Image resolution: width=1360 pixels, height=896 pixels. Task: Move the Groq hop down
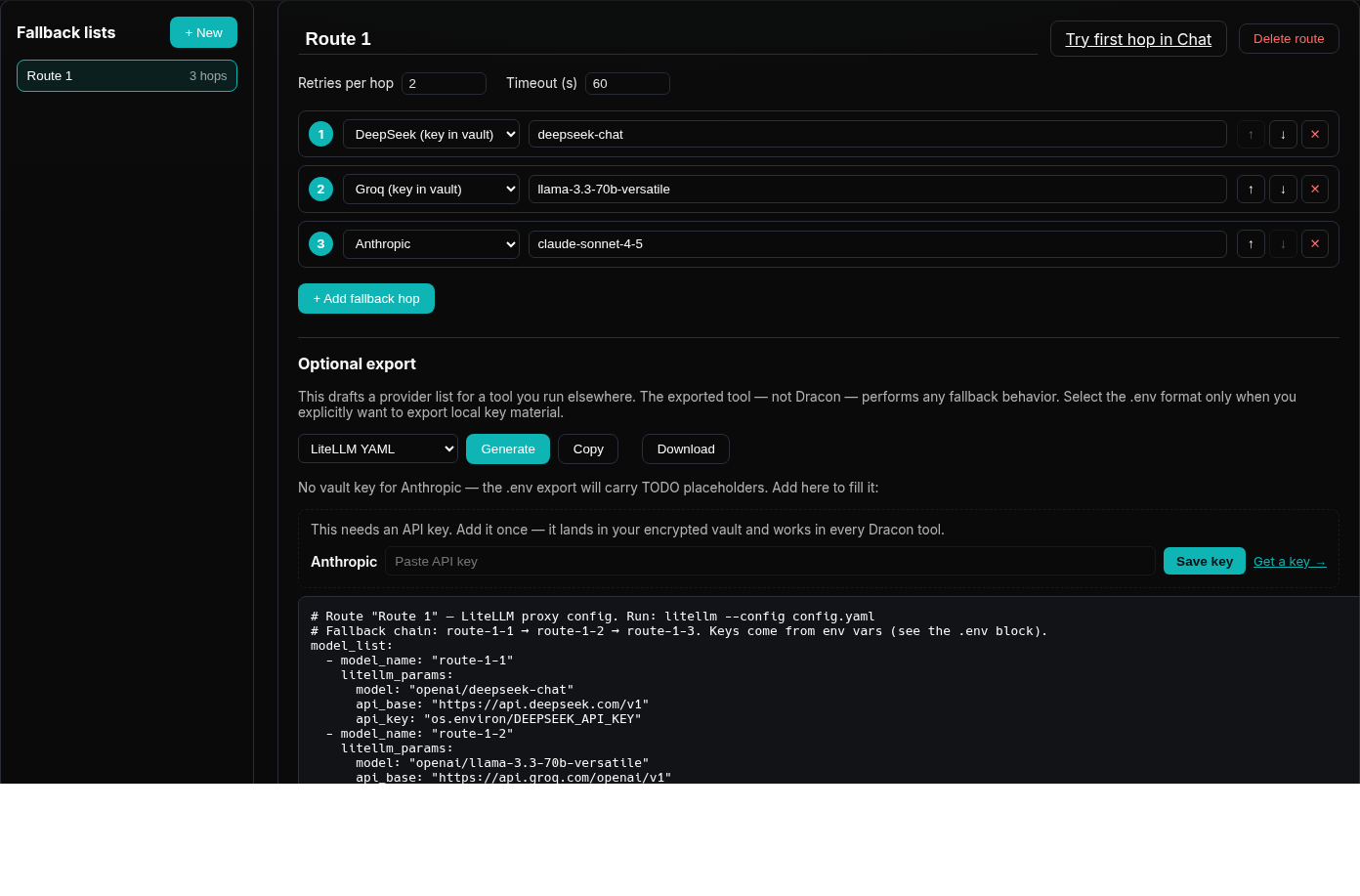(x=1283, y=189)
